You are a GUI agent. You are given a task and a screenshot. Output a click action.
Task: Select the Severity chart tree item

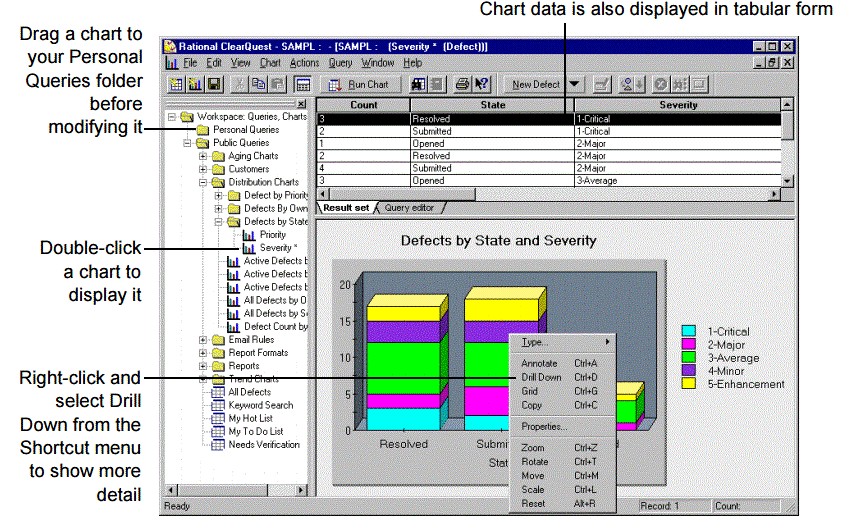[x=276, y=248]
